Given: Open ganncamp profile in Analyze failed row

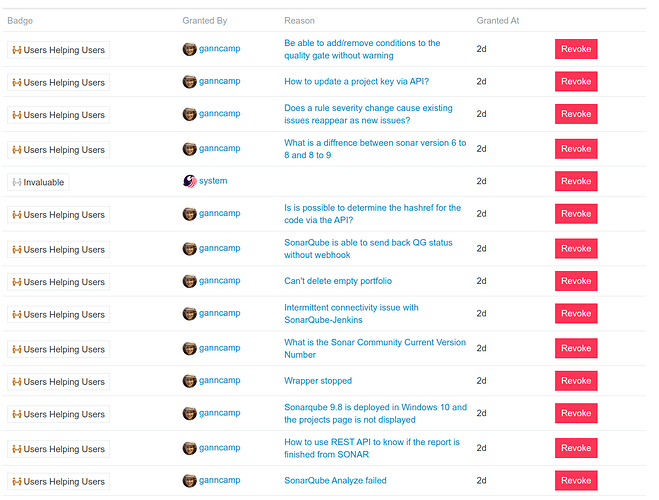Looking at the screenshot, I should coord(219,480).
